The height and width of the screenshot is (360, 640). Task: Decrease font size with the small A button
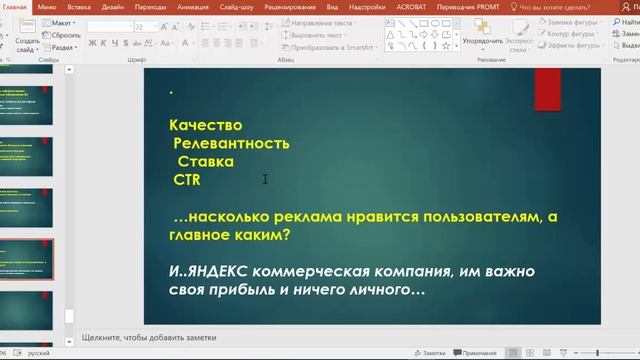[175, 27]
